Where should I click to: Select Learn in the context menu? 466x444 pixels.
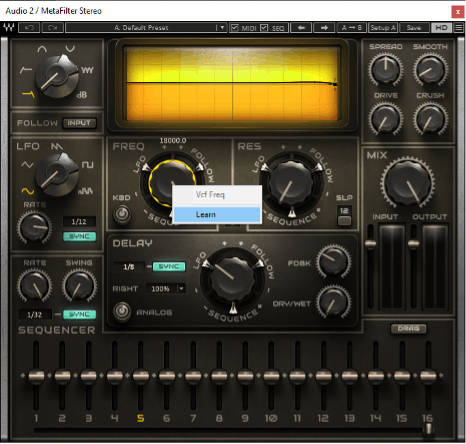[x=217, y=214]
